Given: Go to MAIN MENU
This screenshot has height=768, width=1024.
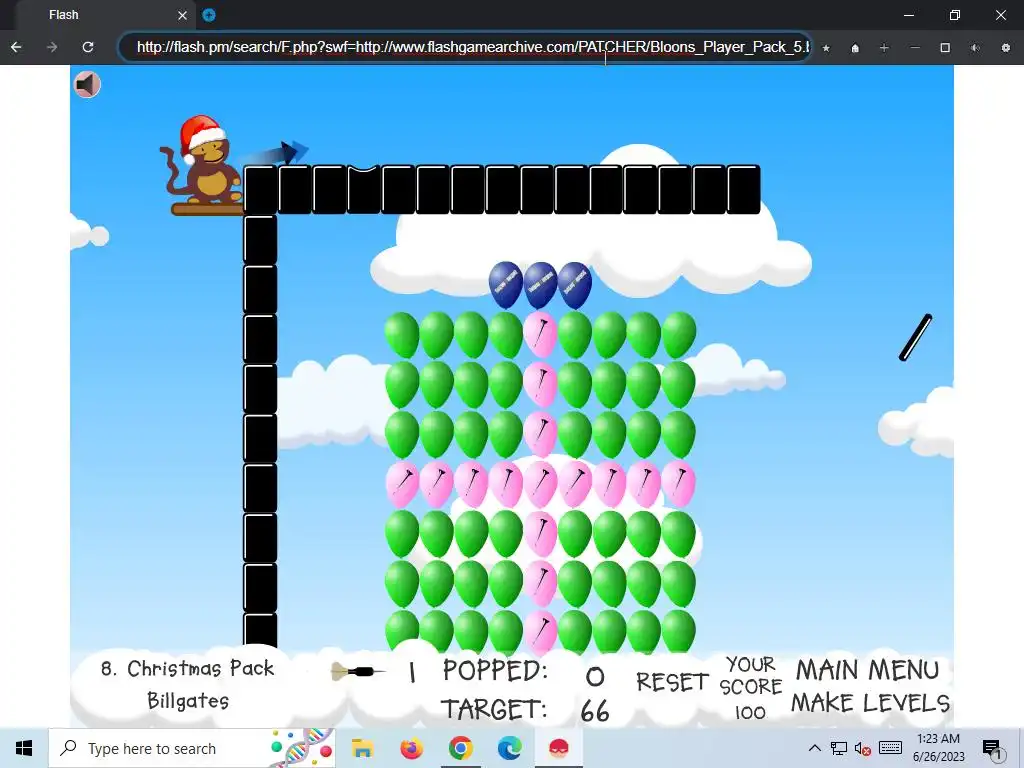Looking at the screenshot, I should (x=867, y=670).
